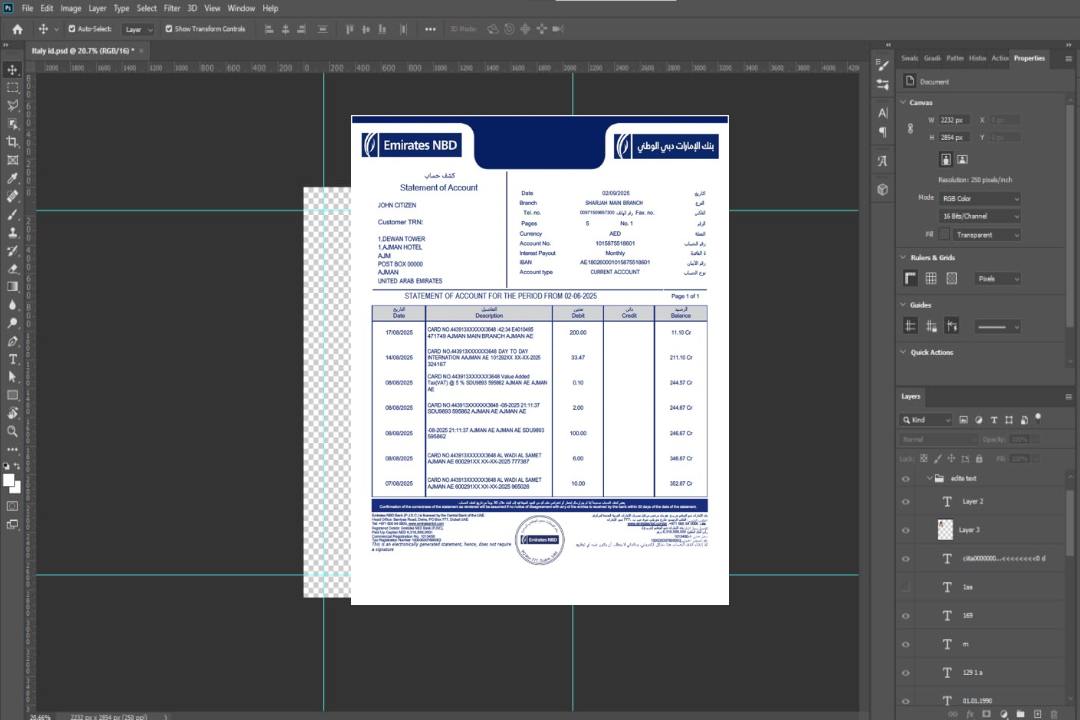1080x720 pixels.
Task: Hide Layer 3 via its eye icon
Action: point(906,531)
